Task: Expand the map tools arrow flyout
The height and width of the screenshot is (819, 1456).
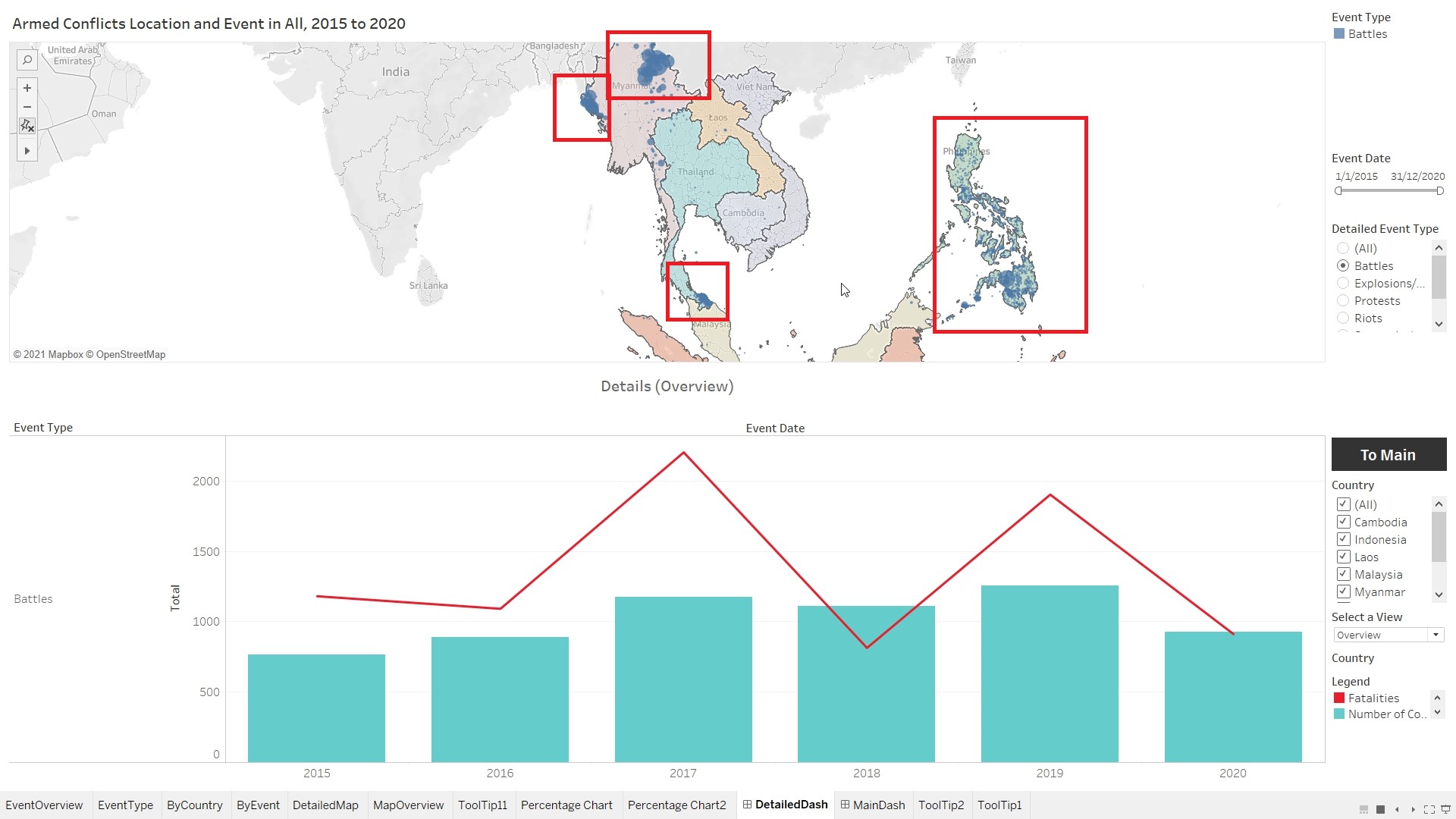Action: point(27,151)
